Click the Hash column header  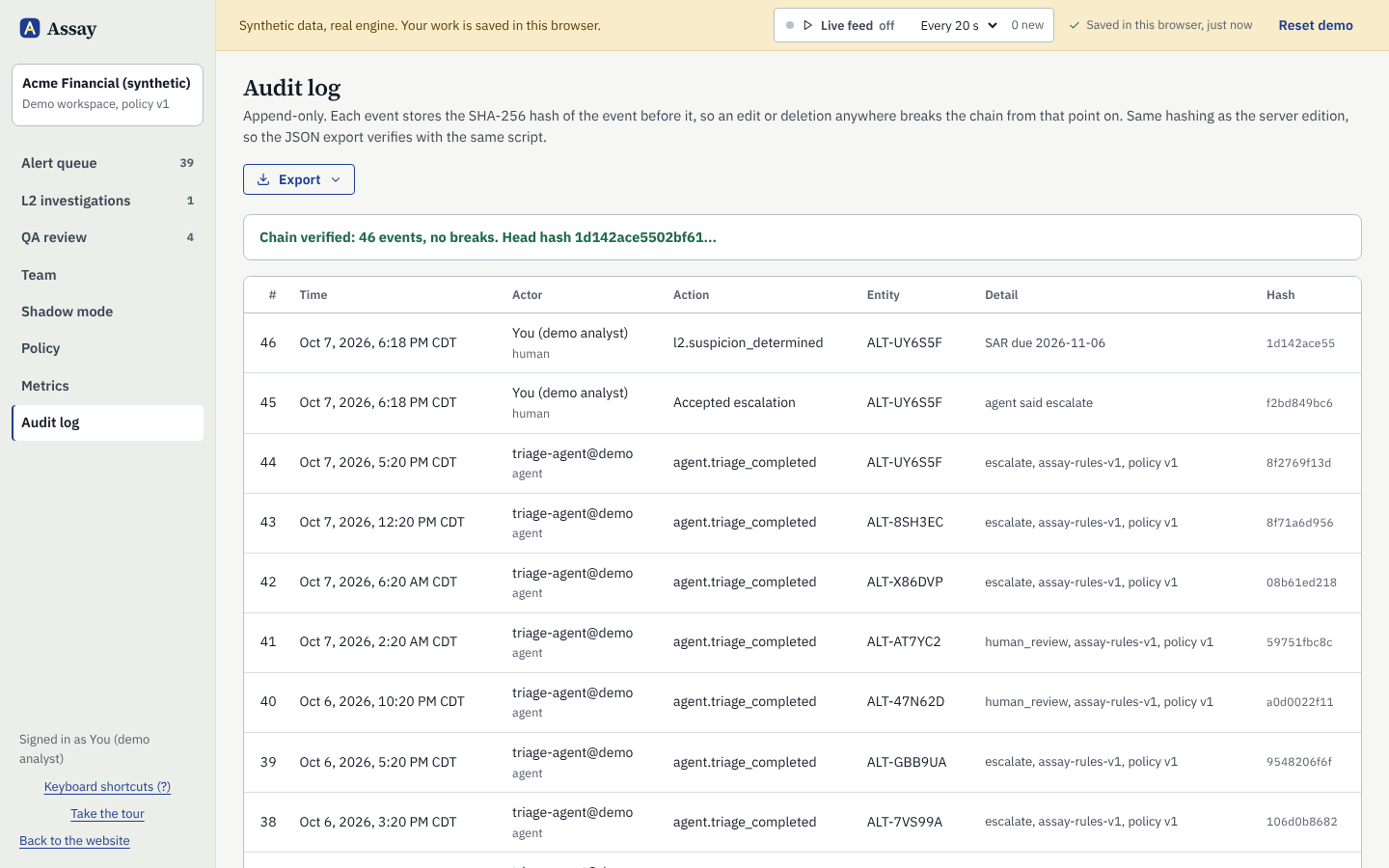[x=1280, y=295]
